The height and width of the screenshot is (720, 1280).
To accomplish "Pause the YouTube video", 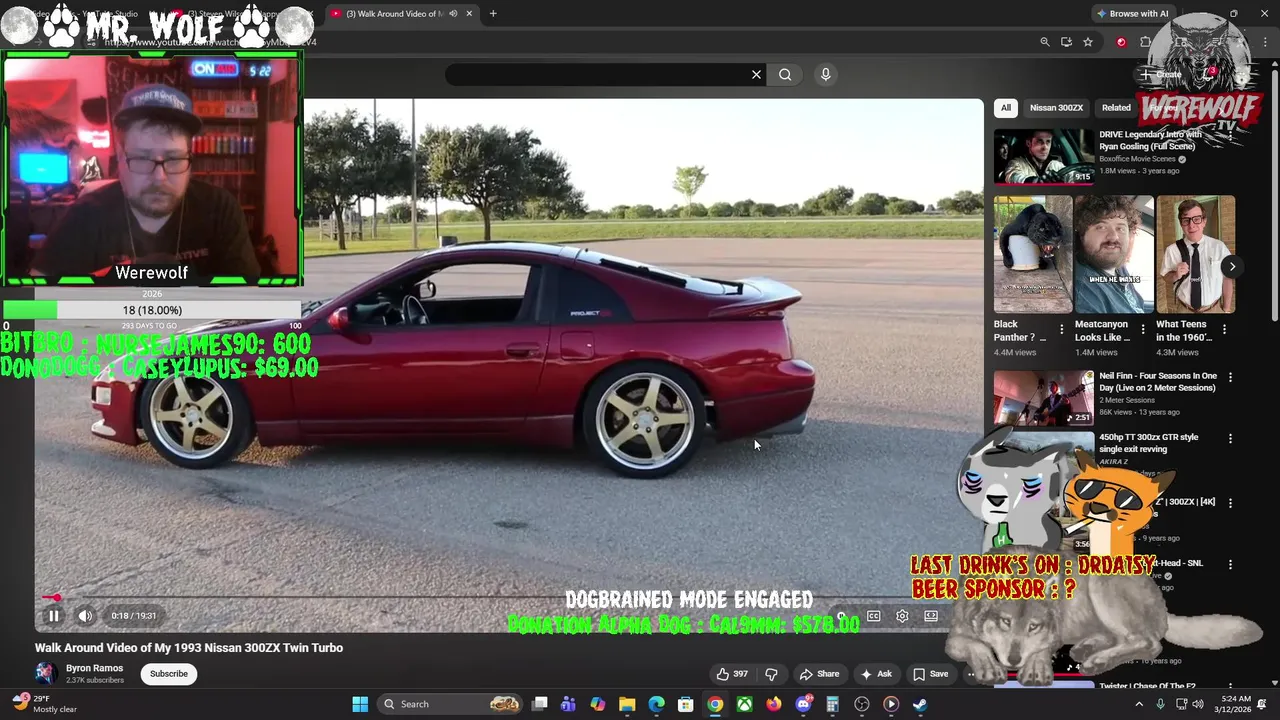I will coord(54,616).
